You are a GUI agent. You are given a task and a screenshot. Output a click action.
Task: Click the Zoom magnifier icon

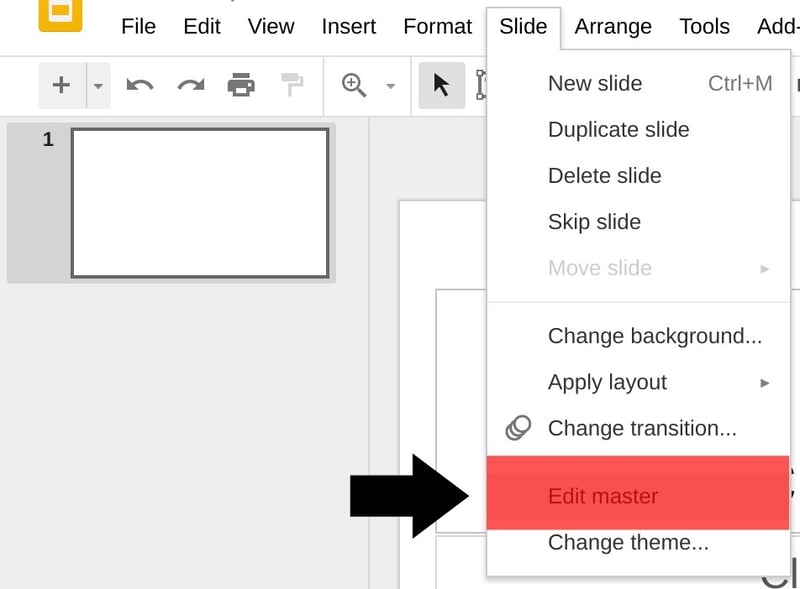[353, 85]
